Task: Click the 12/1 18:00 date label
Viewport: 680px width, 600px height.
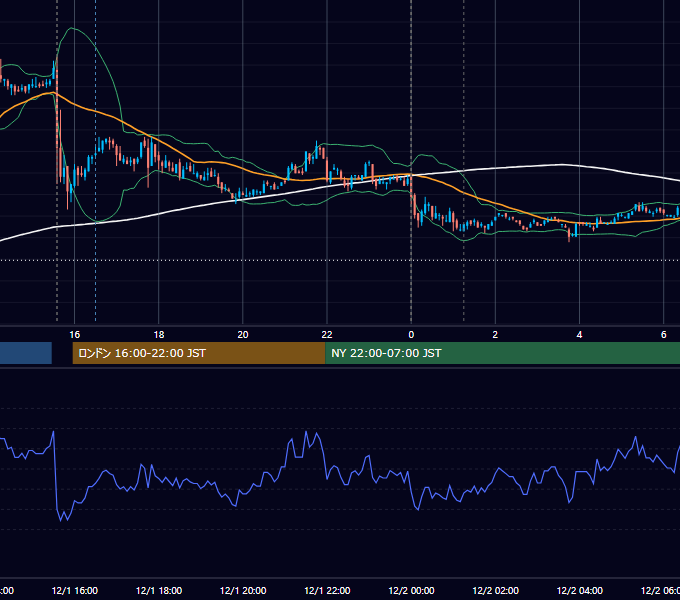Action: [x=159, y=591]
